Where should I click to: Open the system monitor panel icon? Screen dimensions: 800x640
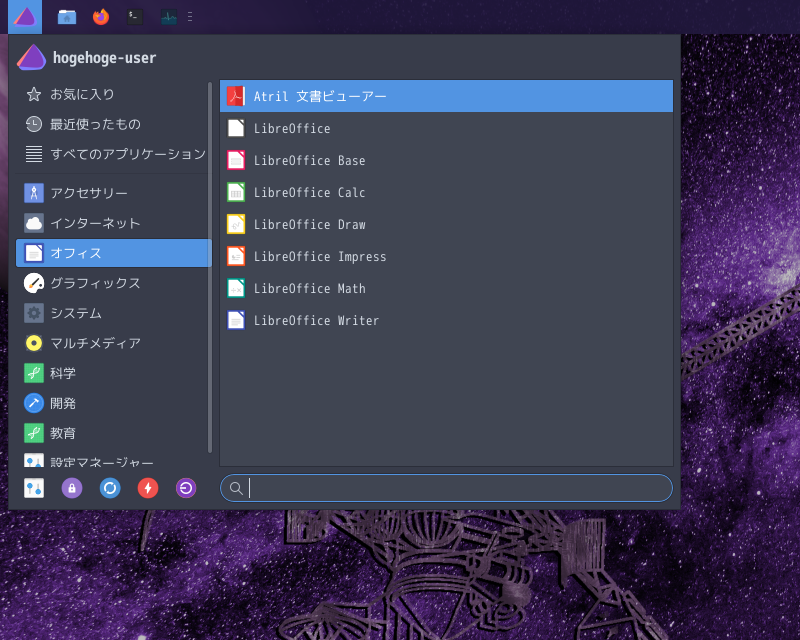click(169, 17)
